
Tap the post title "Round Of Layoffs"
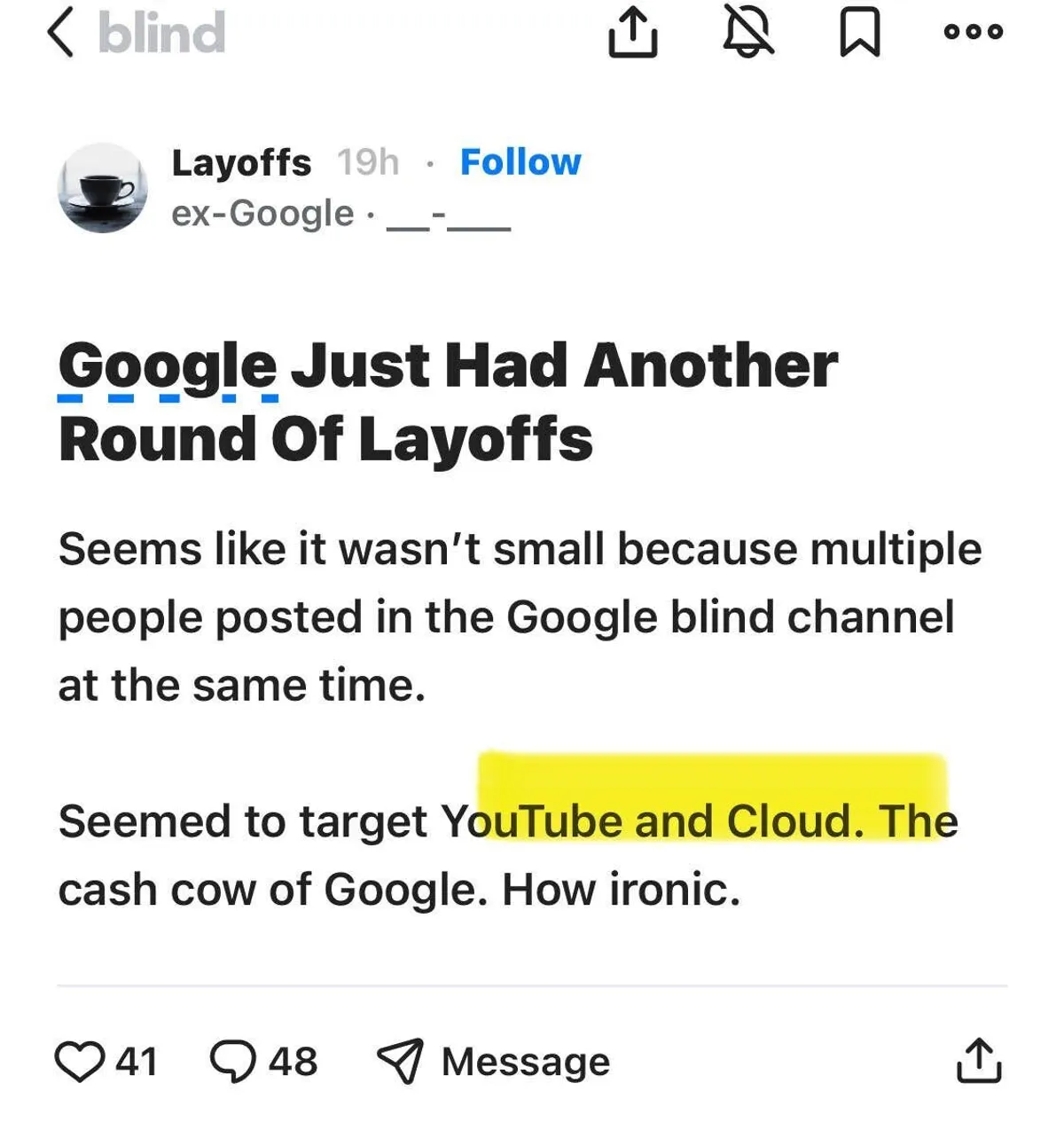coord(325,440)
